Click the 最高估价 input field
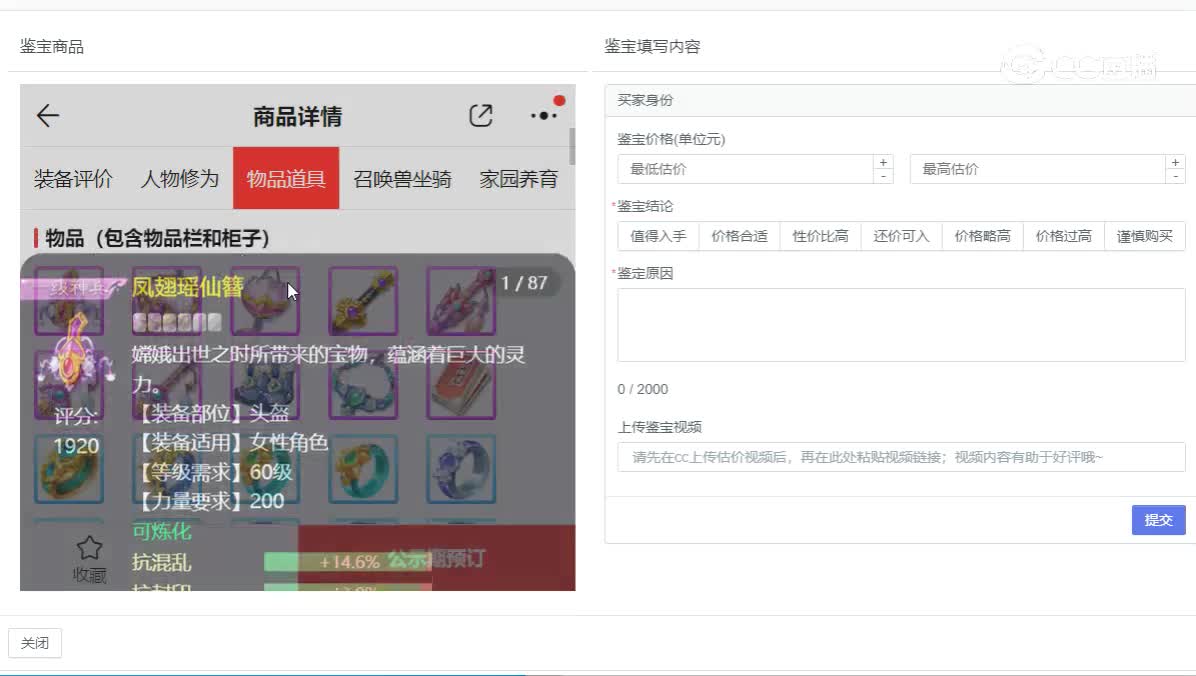The width and height of the screenshot is (1196, 676). coord(1037,169)
